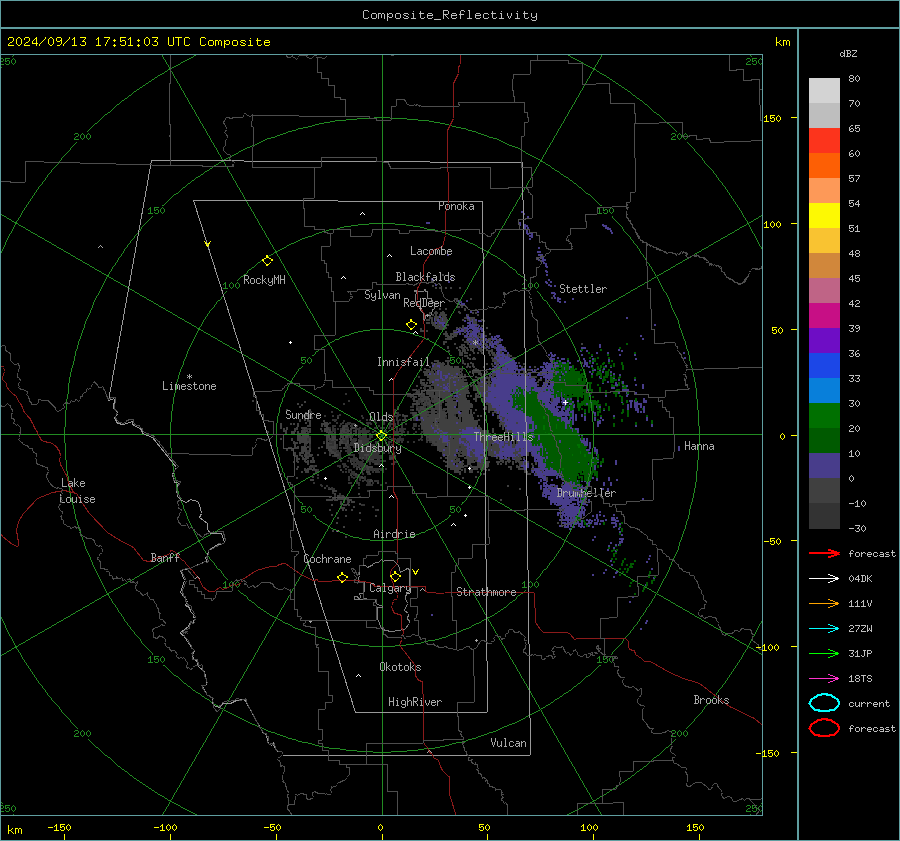Click the Calgary city label
Screen dimensions: 900x841
coord(390,588)
